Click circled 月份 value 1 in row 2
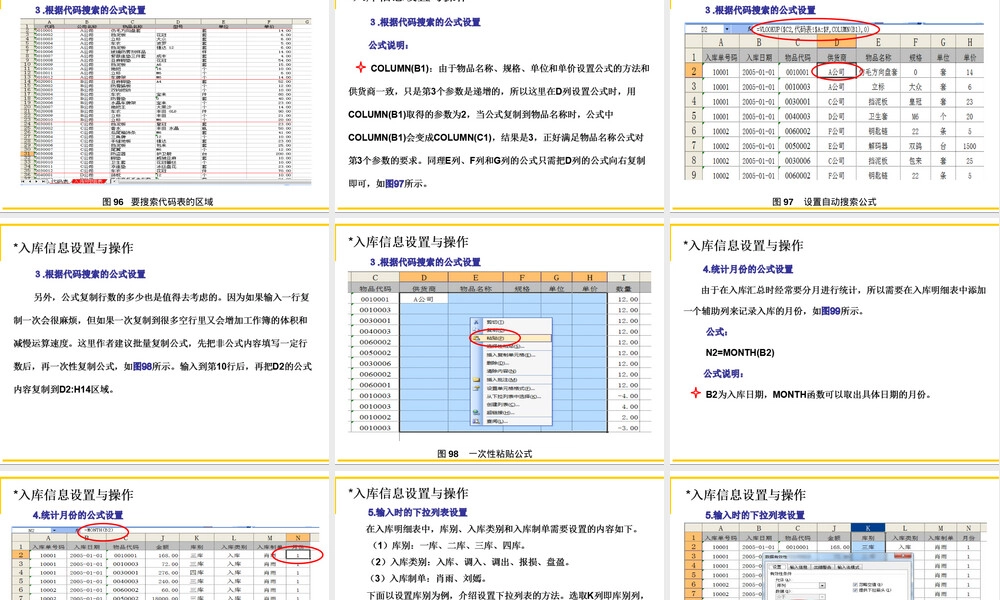Viewport: 1000px width, 600px height. pos(298,555)
